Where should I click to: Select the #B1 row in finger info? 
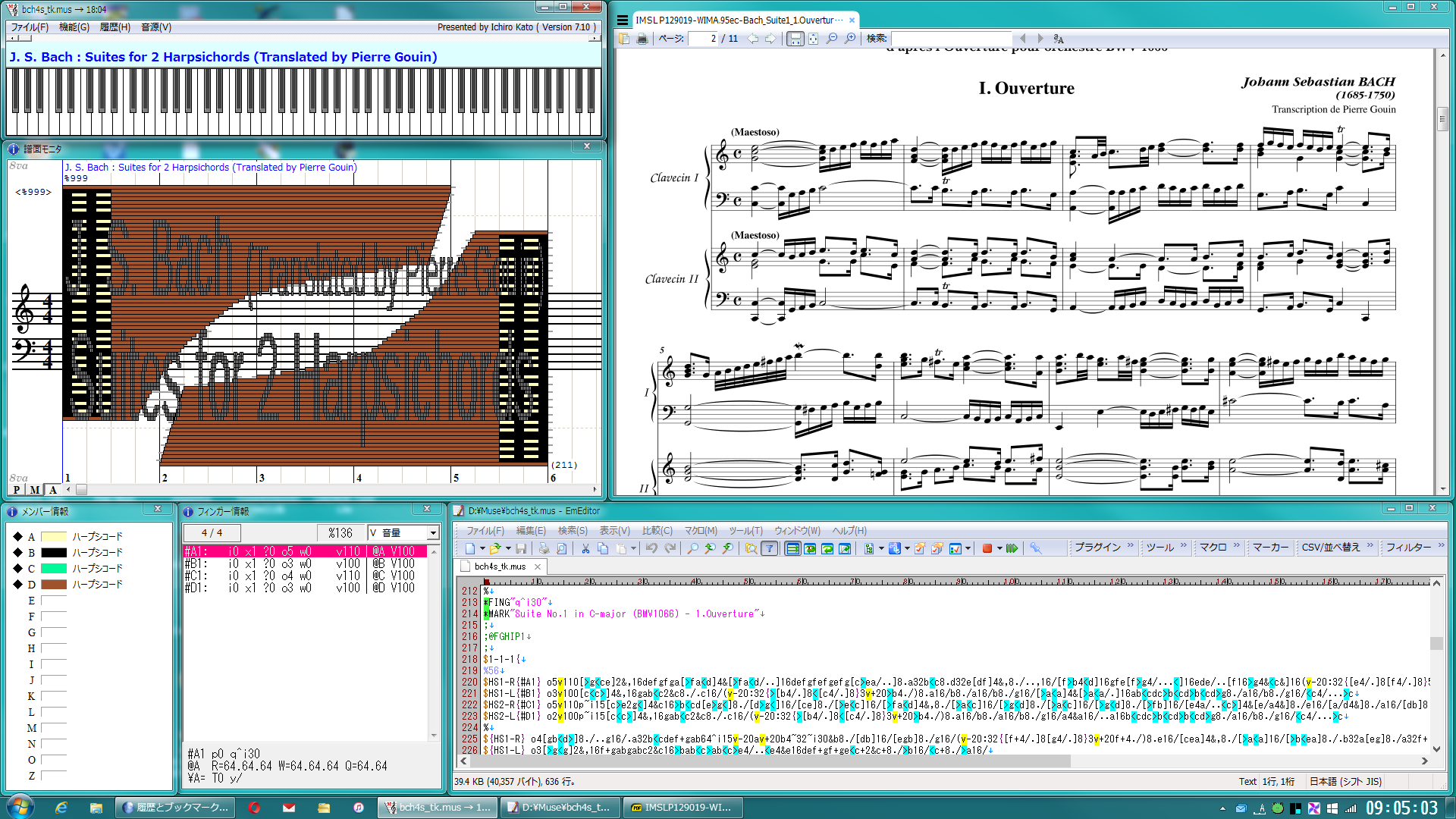(305, 564)
